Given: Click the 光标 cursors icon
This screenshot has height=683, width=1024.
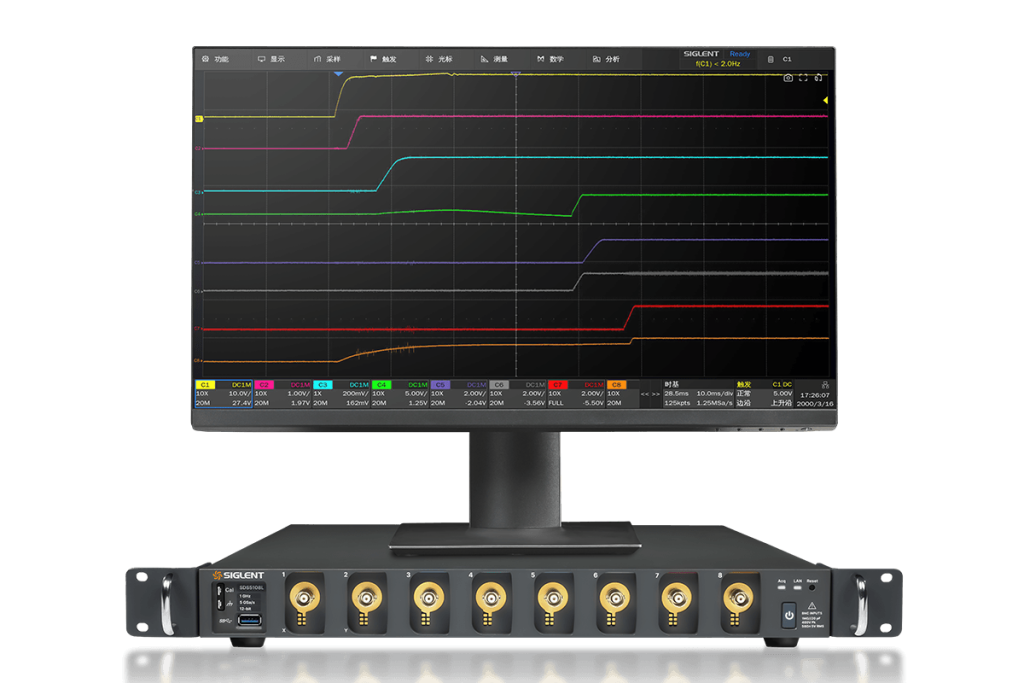Looking at the screenshot, I should (x=430, y=59).
